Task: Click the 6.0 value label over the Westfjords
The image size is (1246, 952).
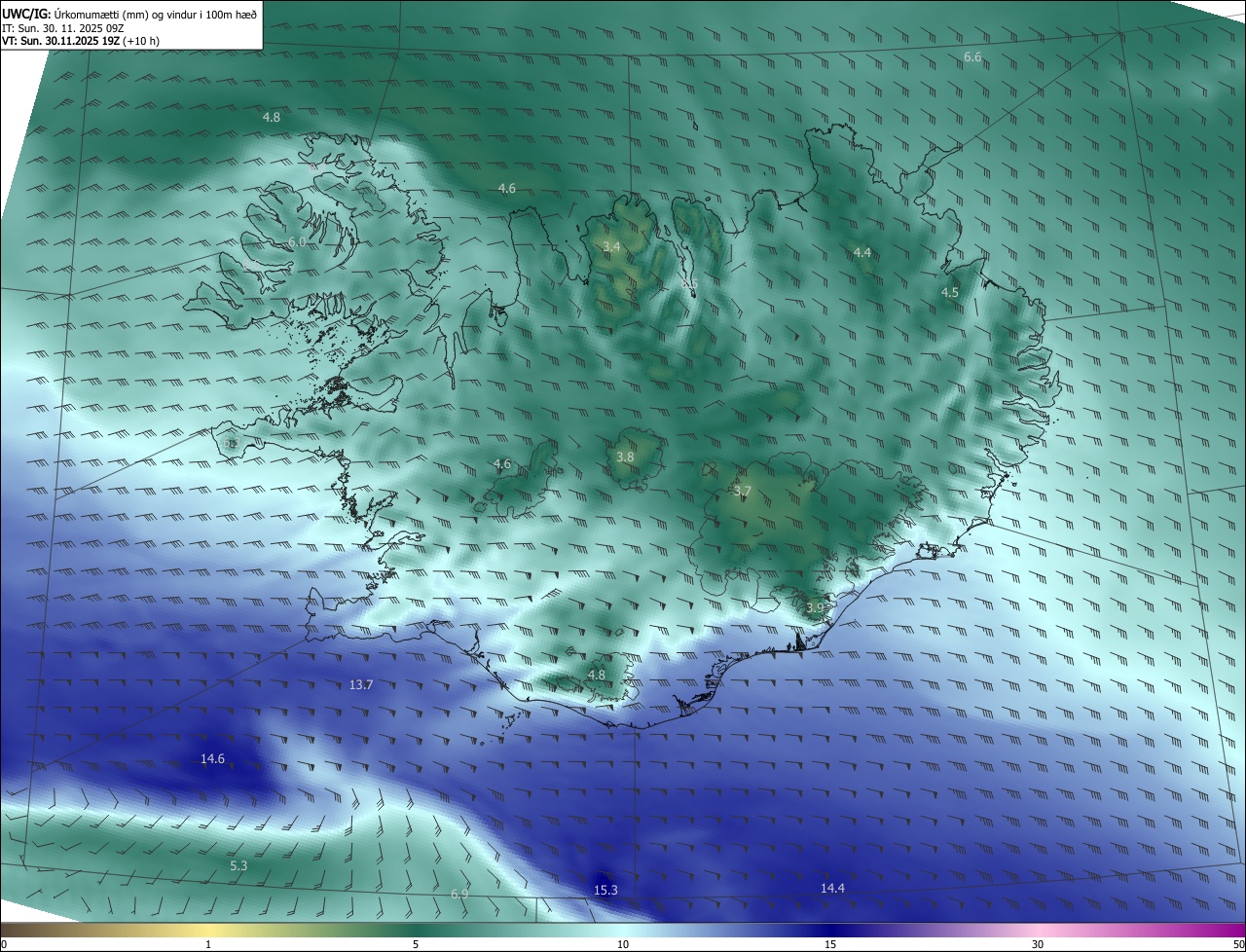Action: click(297, 241)
